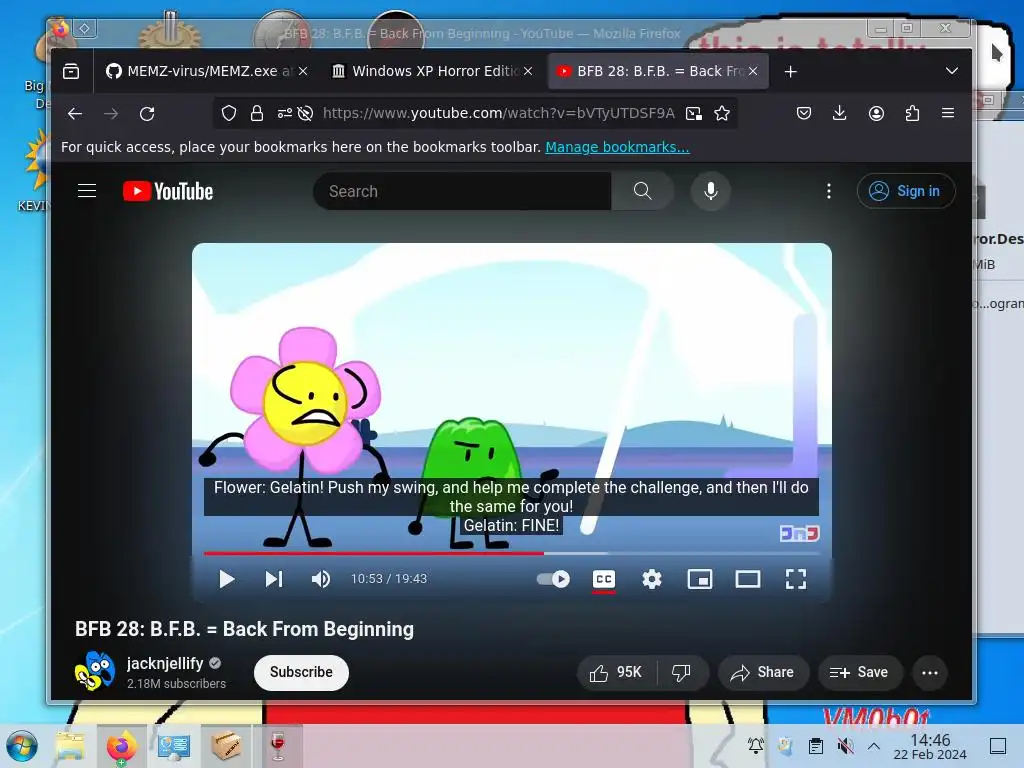Screen dimensions: 1024x768
Task: Click YouTube search magnifier button
Action: pos(643,191)
